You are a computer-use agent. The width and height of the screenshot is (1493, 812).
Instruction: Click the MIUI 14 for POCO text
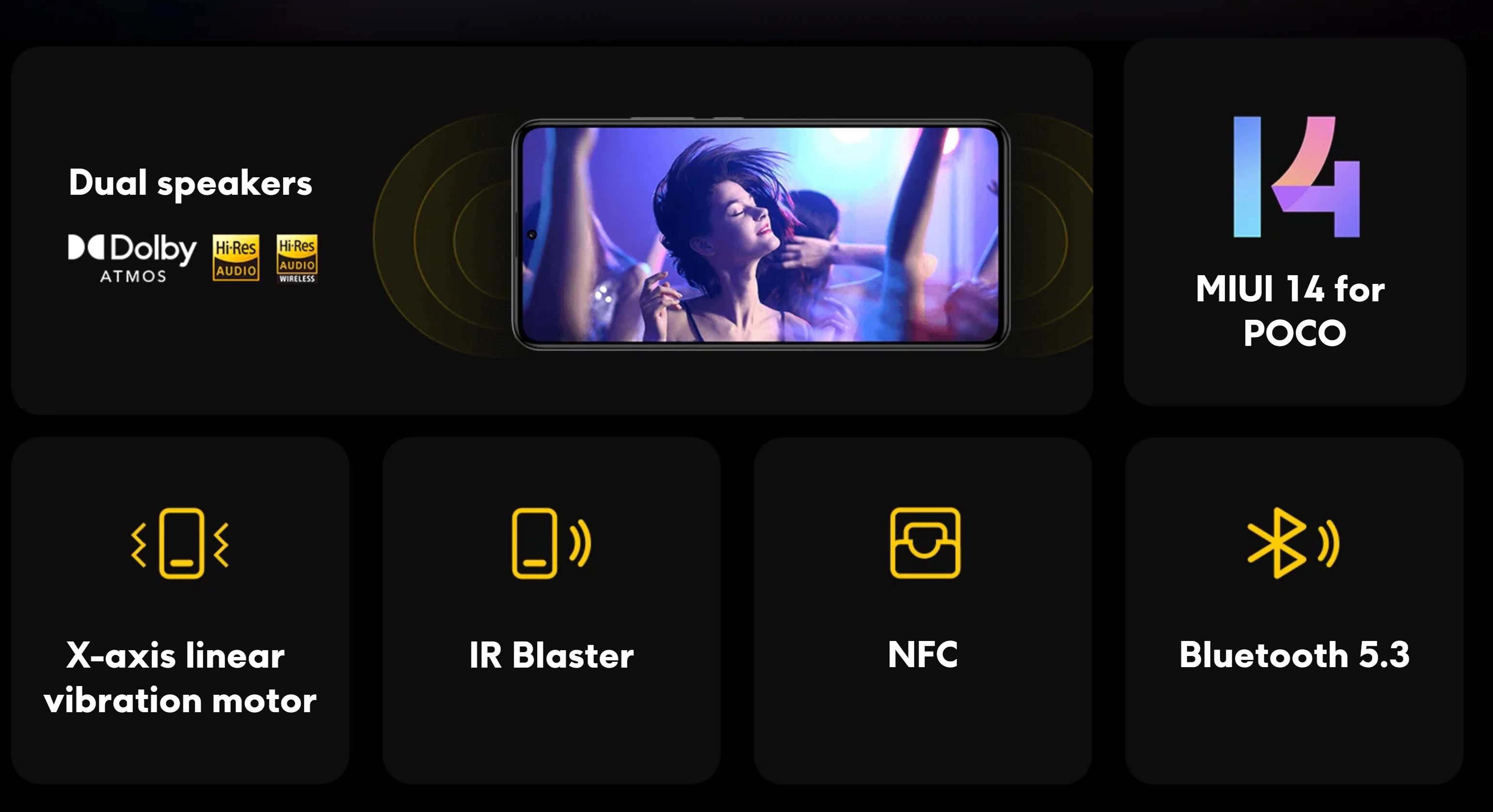click(1291, 311)
